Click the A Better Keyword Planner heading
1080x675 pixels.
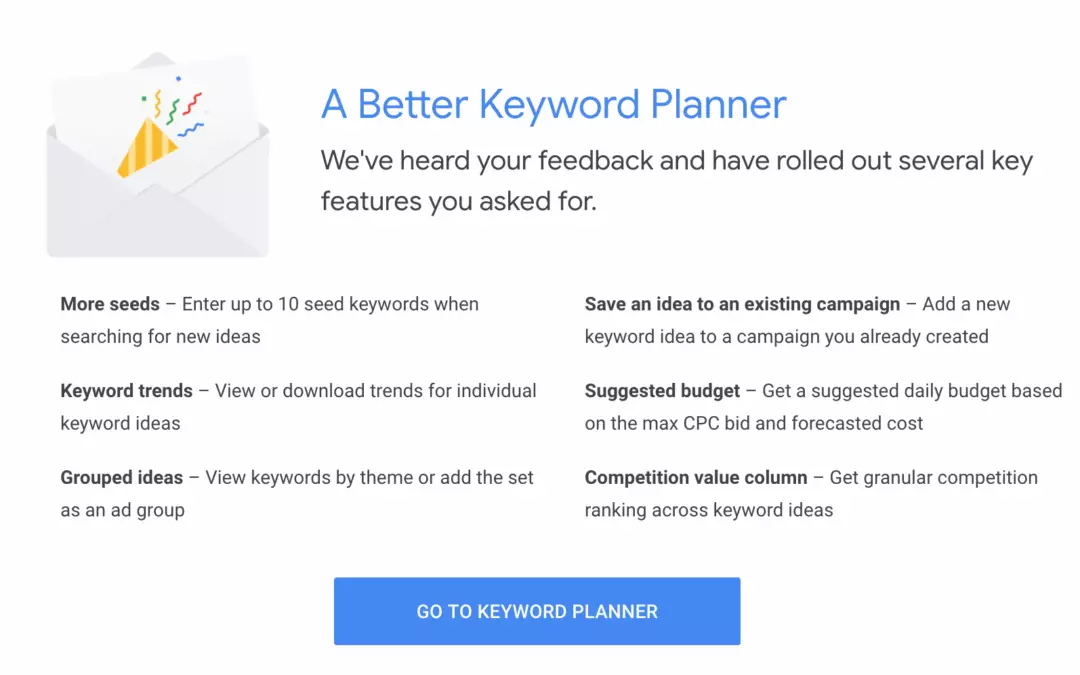pyautogui.click(x=552, y=104)
